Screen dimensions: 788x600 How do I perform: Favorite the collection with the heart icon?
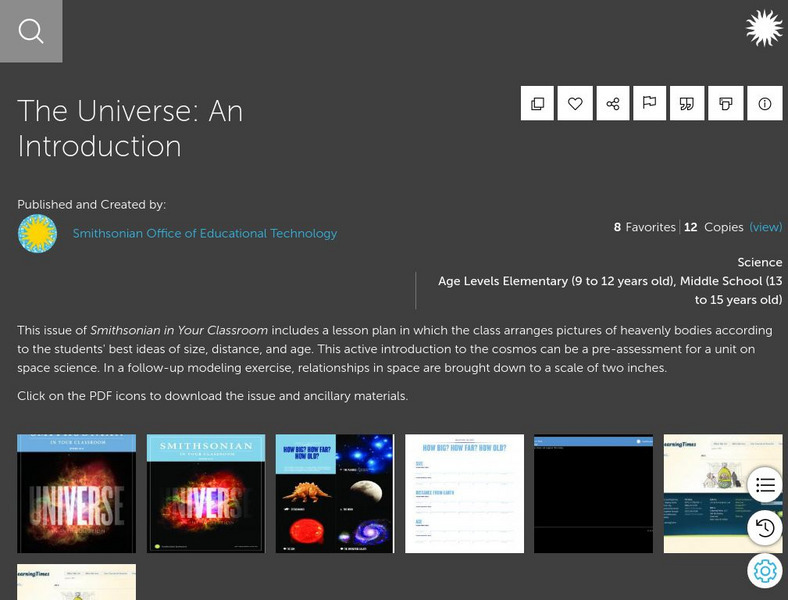(x=575, y=104)
